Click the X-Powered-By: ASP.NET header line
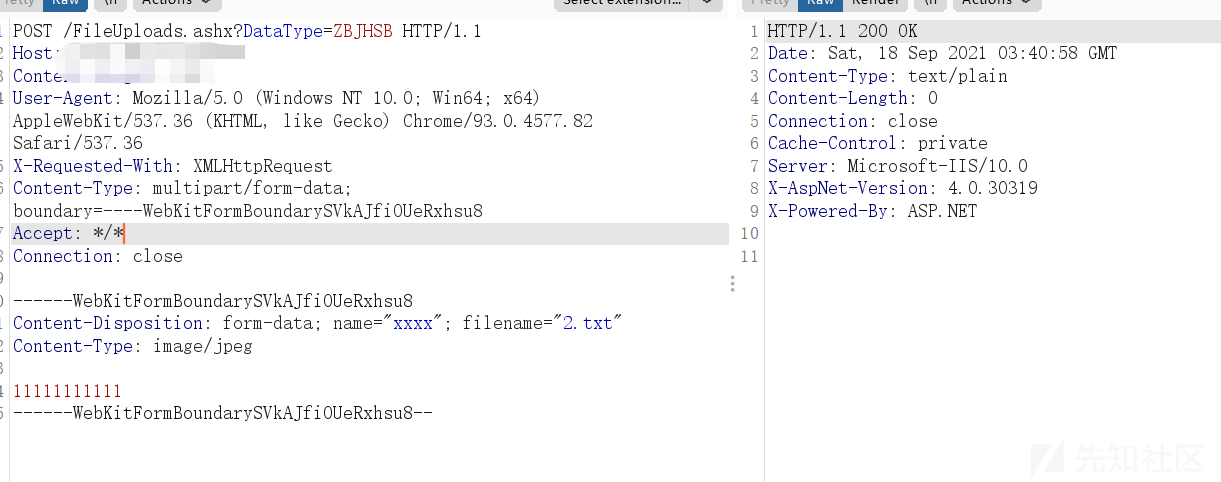 (x=872, y=211)
